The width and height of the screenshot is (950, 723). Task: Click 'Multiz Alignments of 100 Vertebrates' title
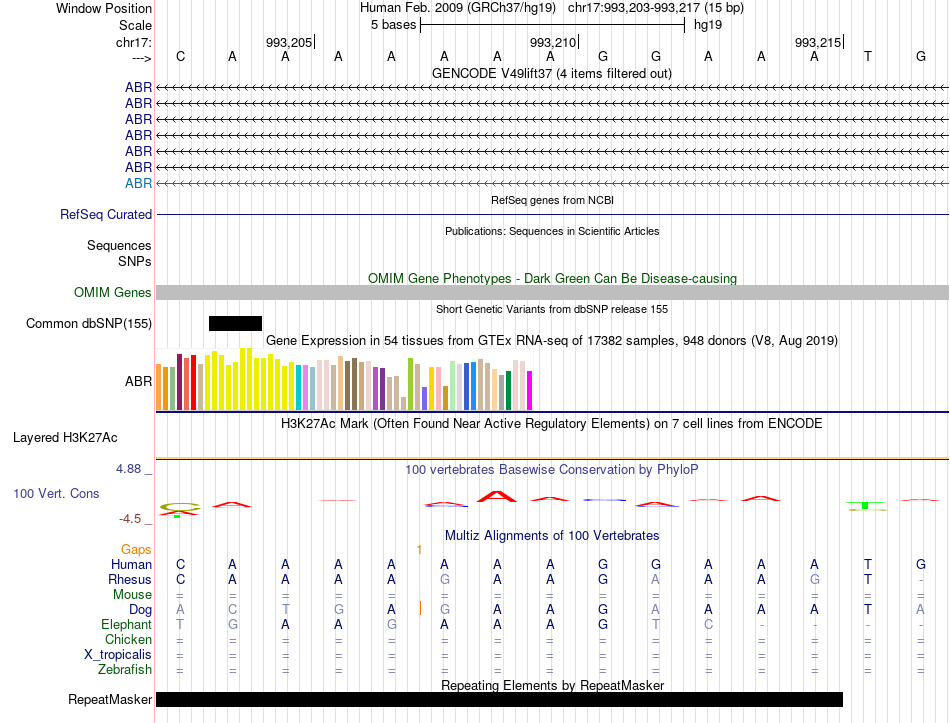(552, 536)
